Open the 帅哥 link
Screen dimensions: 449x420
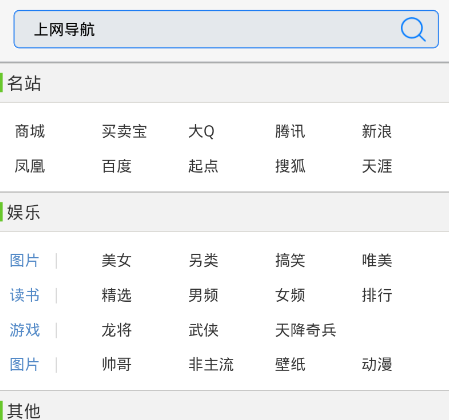point(117,364)
